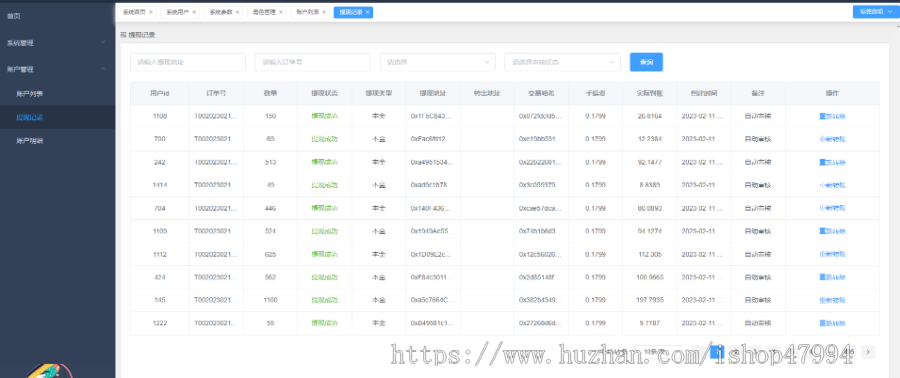Click the 实际到账 column header
This screenshot has width=900, height=378.
(x=649, y=93)
